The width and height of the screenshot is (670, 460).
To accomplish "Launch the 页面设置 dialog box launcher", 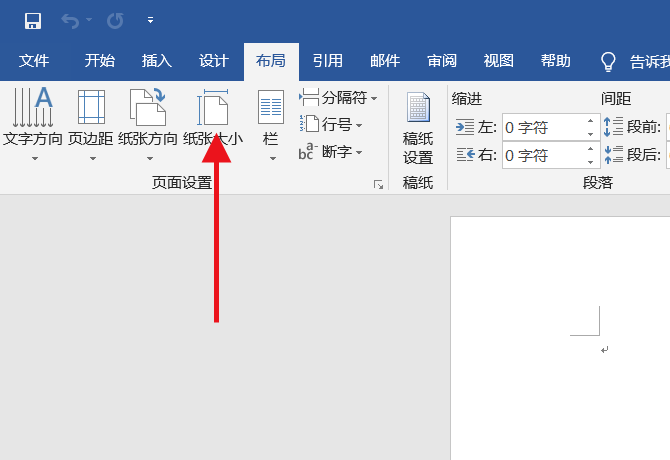I will click(378, 185).
